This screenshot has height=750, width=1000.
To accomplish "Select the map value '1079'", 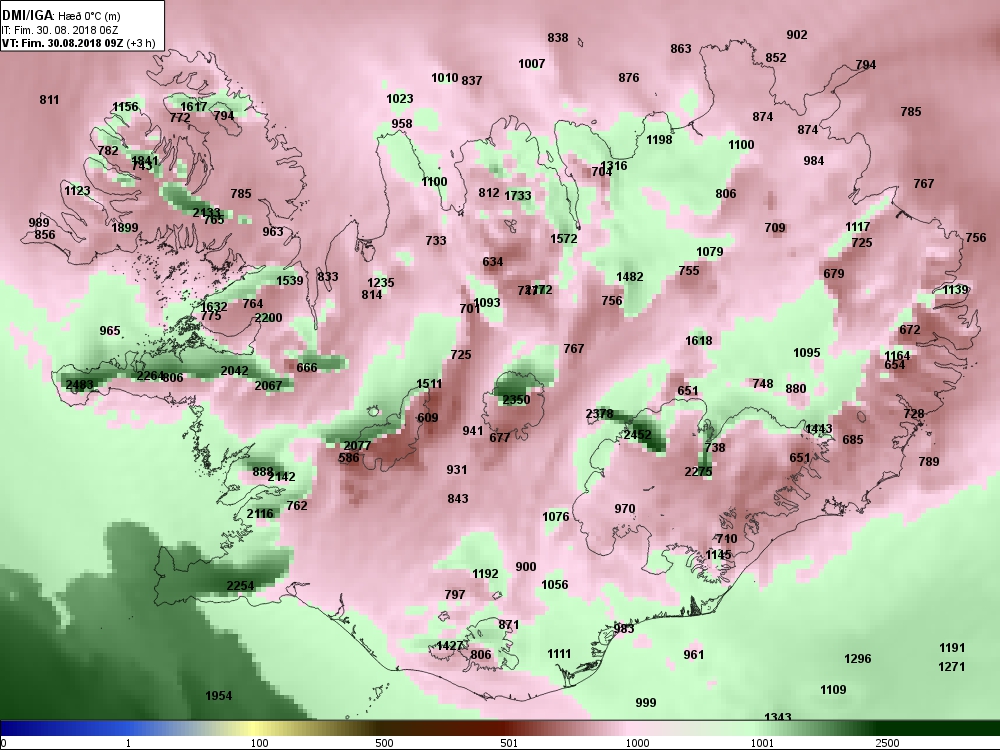I will pyautogui.click(x=709, y=252).
